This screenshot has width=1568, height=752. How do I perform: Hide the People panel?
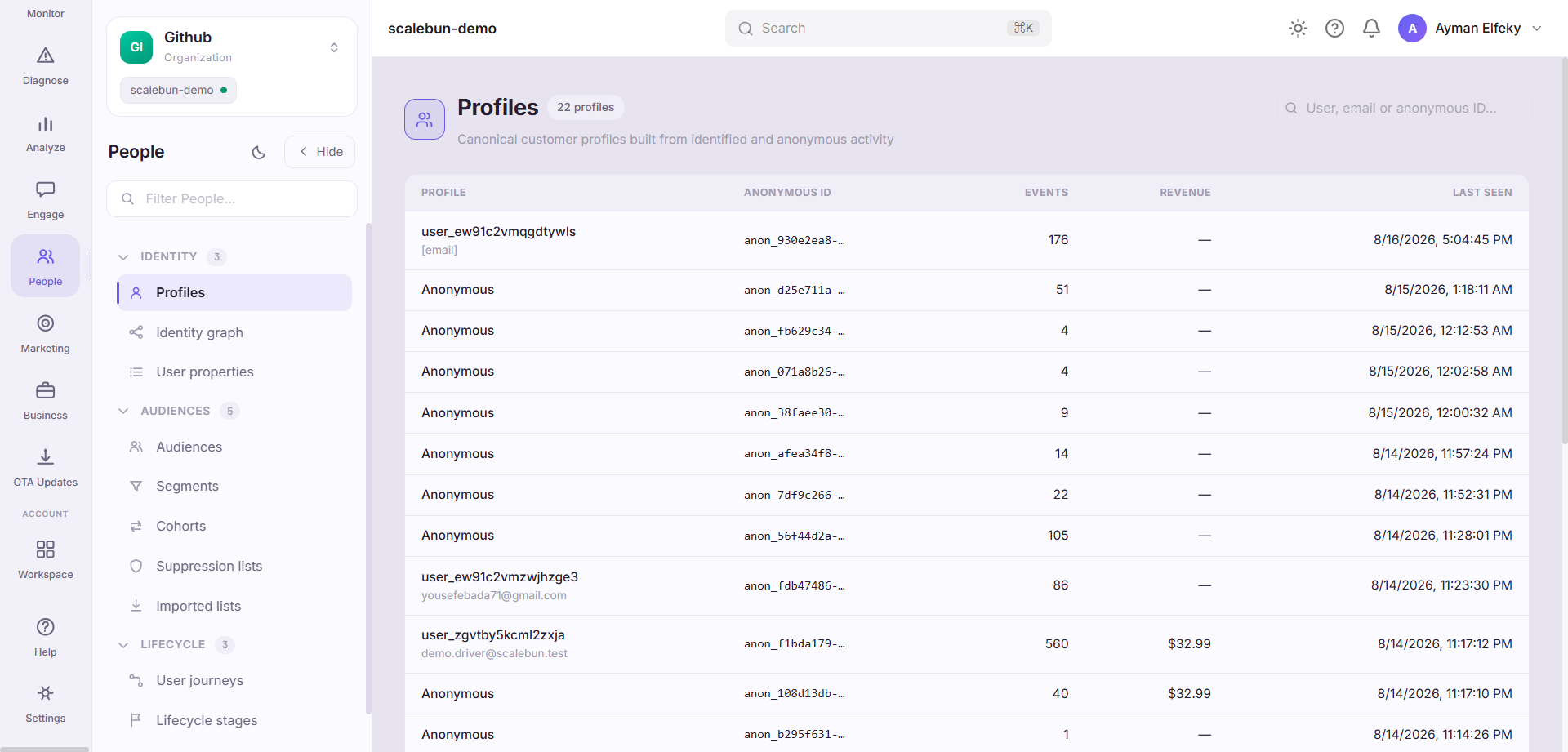click(319, 152)
